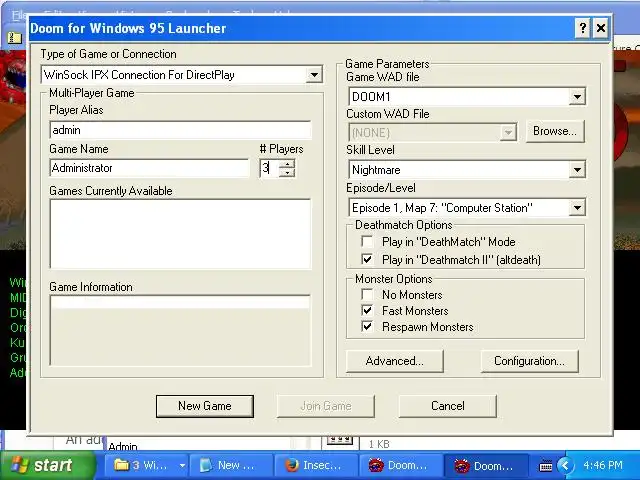The height and width of the screenshot is (480, 640).
Task: Disable the Fast Monsters checkbox
Action: coord(367,311)
